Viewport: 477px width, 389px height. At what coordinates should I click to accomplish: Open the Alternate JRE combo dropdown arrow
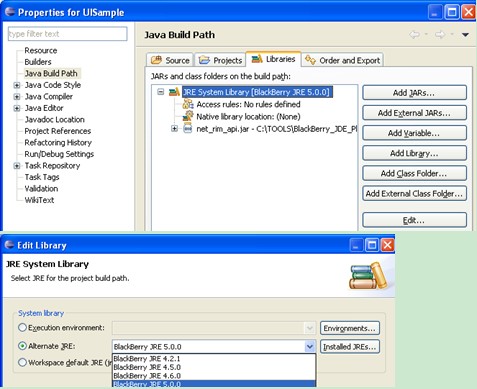click(x=310, y=347)
